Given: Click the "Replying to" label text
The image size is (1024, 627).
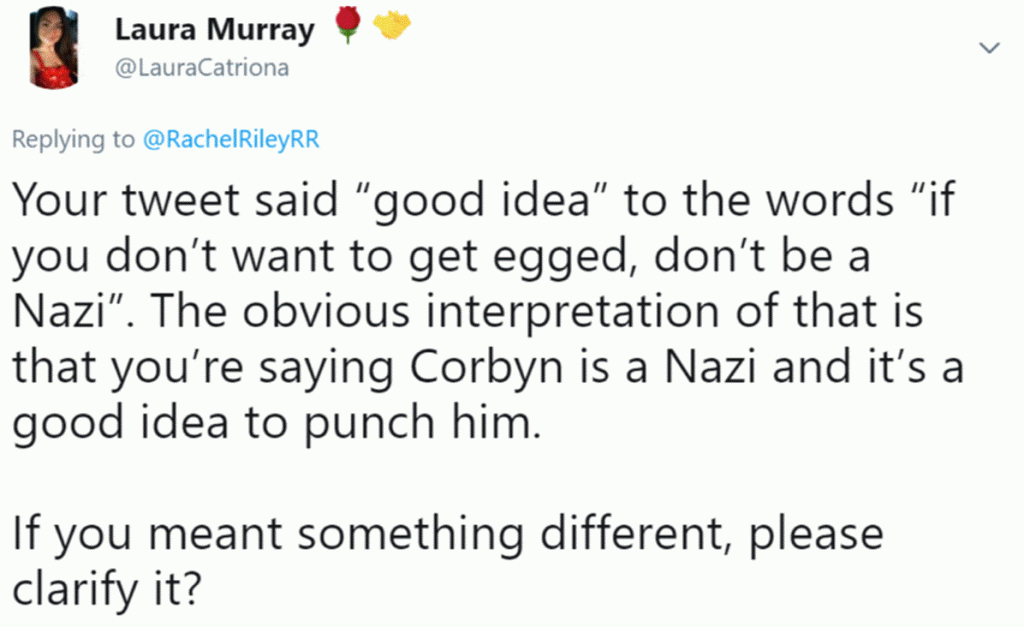Looking at the screenshot, I should point(72,140).
